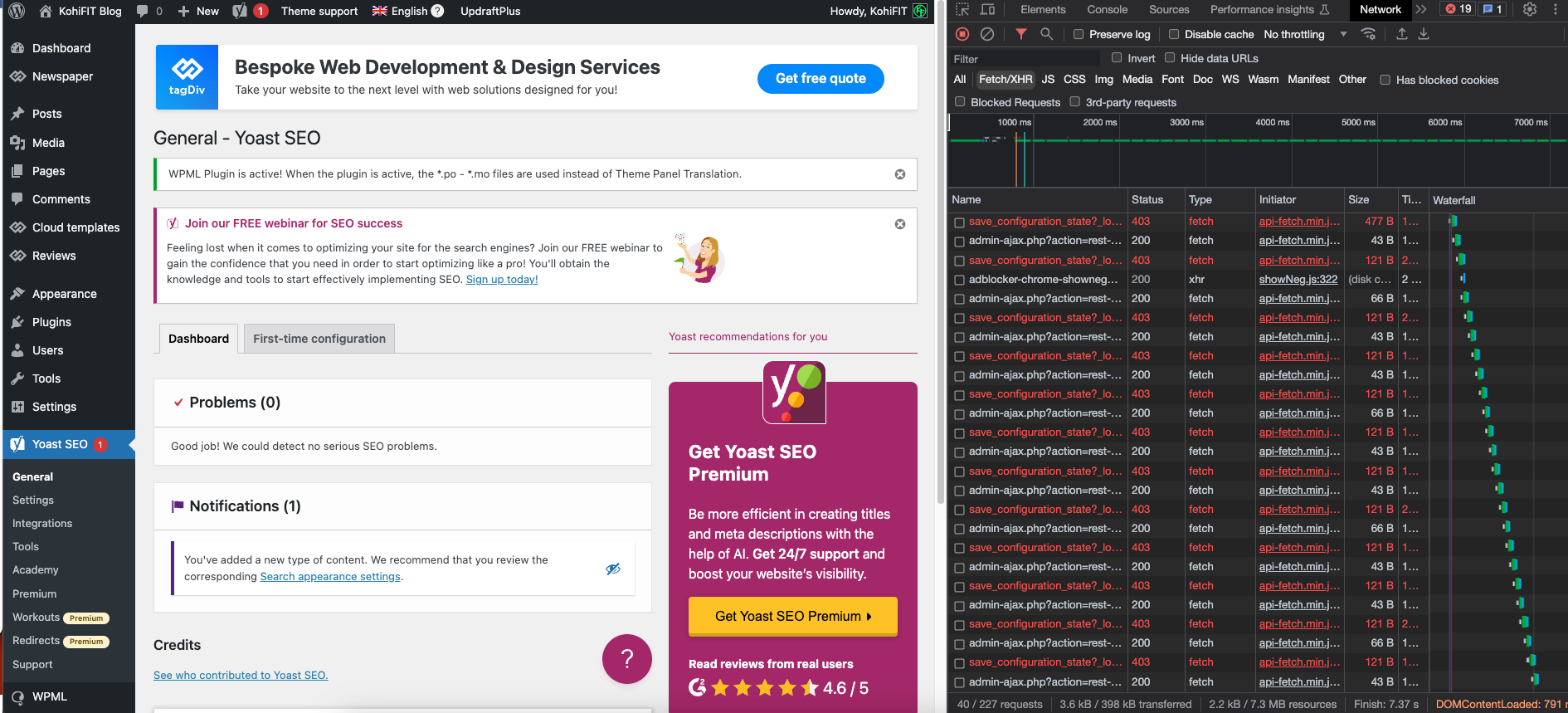This screenshot has width=1568, height=713.
Task: Open DevTools settings gear
Action: [x=1530, y=10]
